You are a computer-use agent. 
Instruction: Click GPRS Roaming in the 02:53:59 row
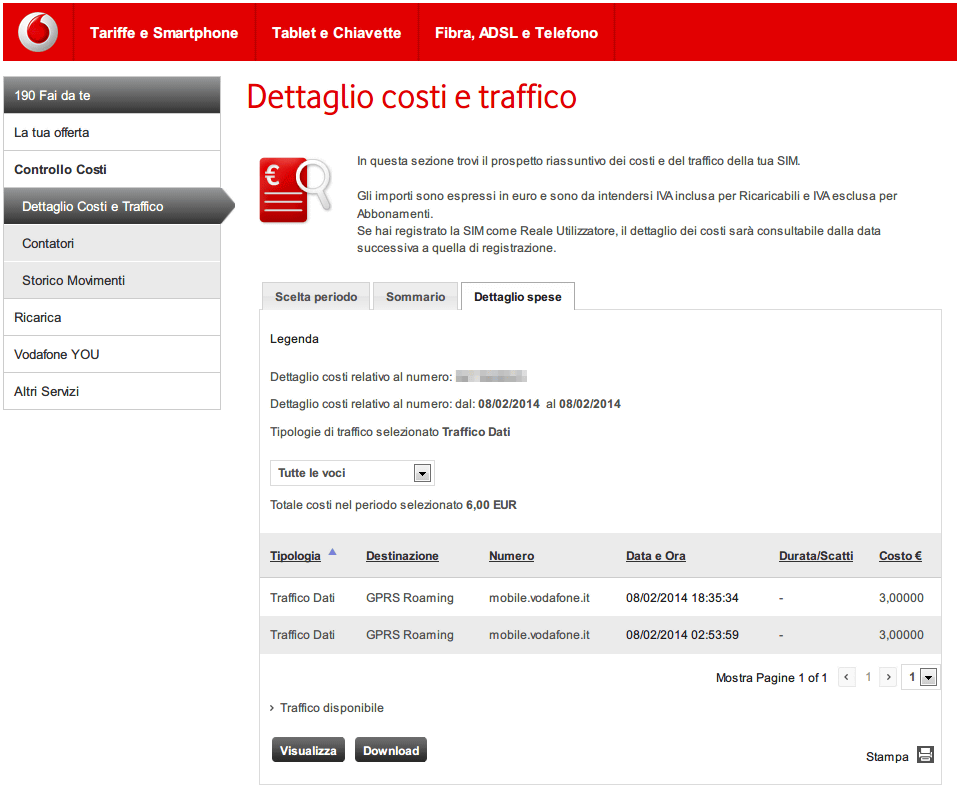(410, 635)
